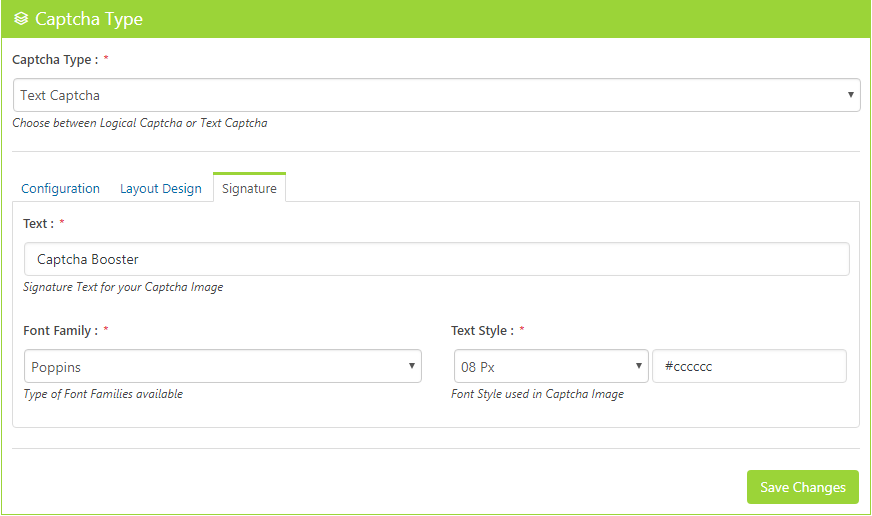This screenshot has height=516, width=872.
Task: Click the Captcha Type header title
Action: click(89, 19)
